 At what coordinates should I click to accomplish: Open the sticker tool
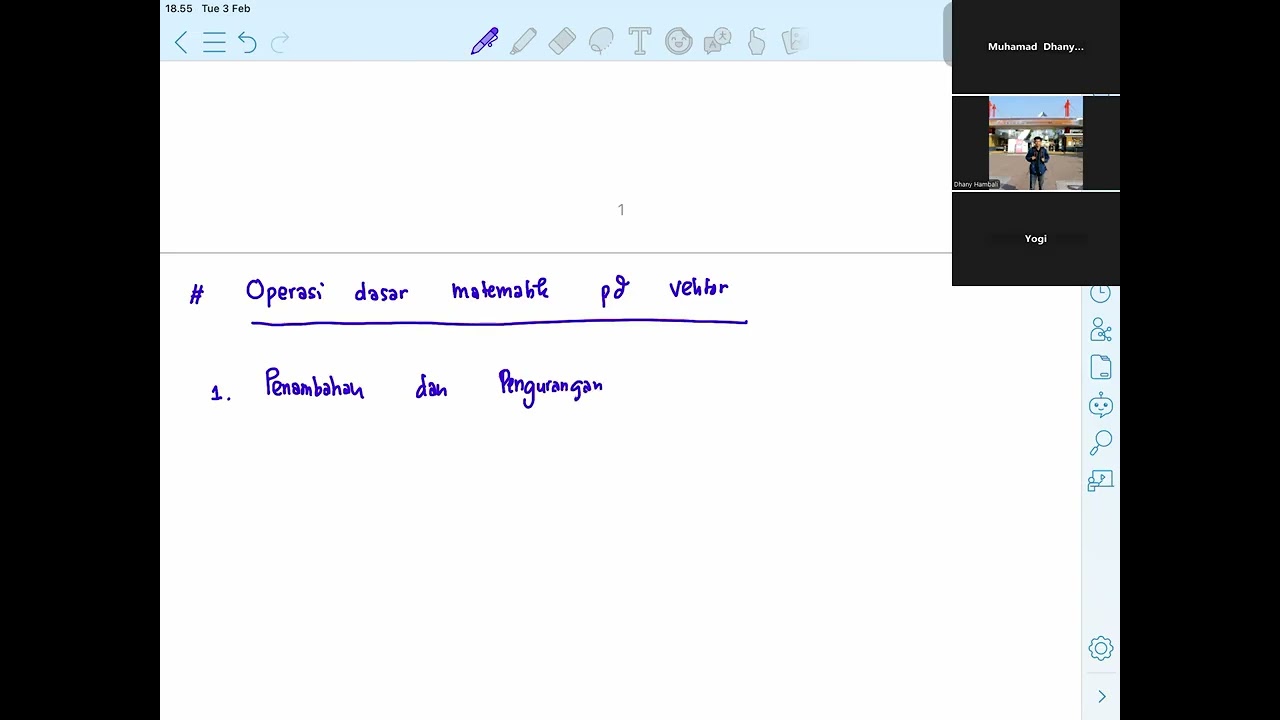pos(679,41)
